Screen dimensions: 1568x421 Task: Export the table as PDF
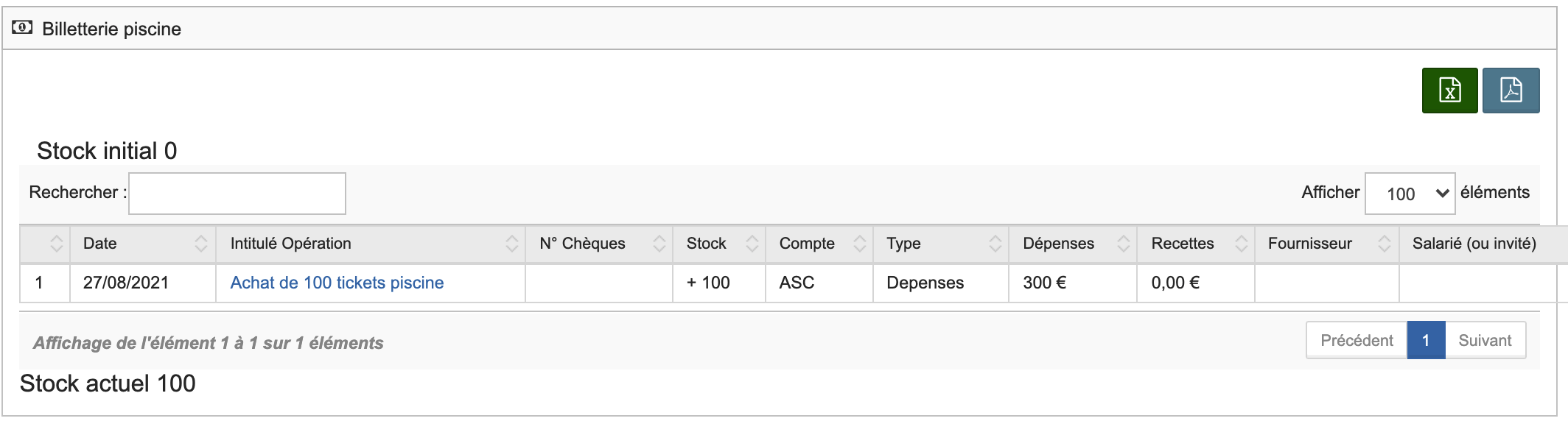pos(1511,91)
